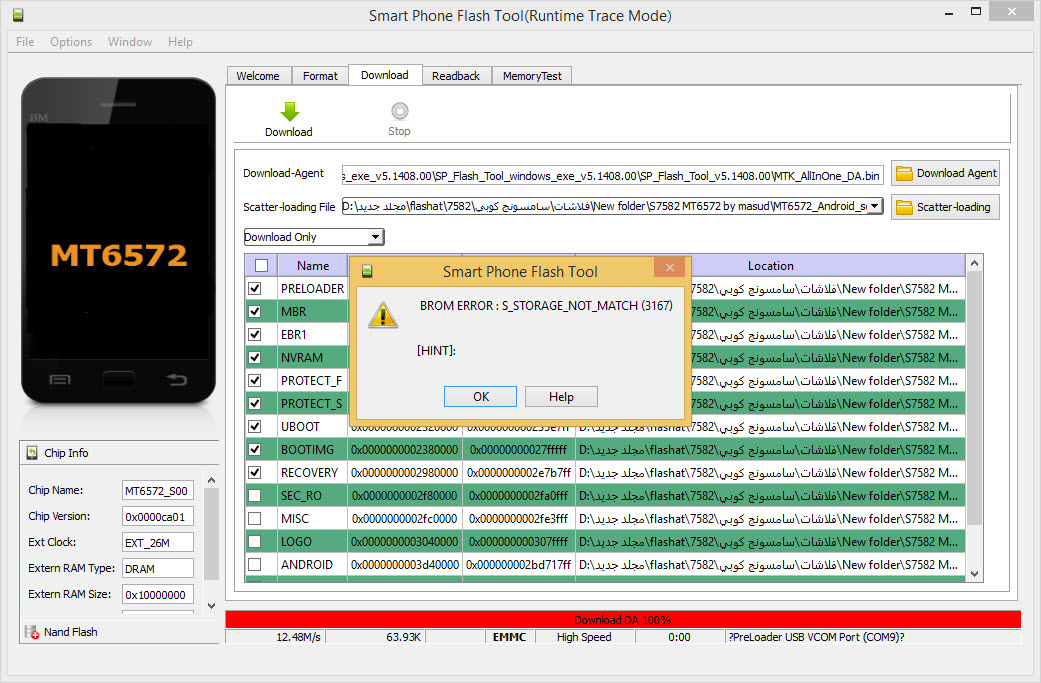
Task: Click the MT6572 phone image
Action: point(119,240)
